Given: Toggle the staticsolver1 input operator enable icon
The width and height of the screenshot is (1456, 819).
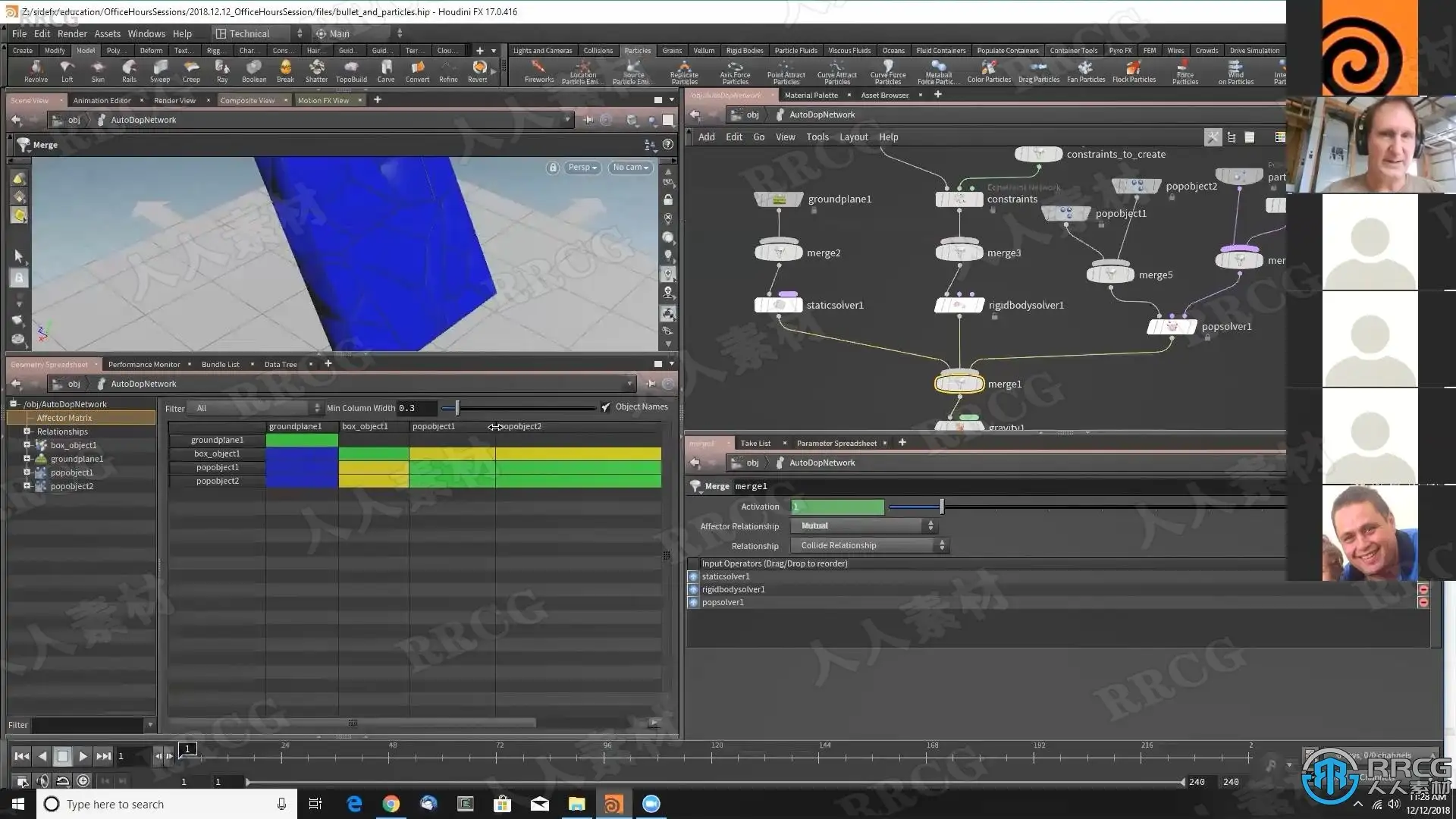Looking at the screenshot, I should coord(693,576).
